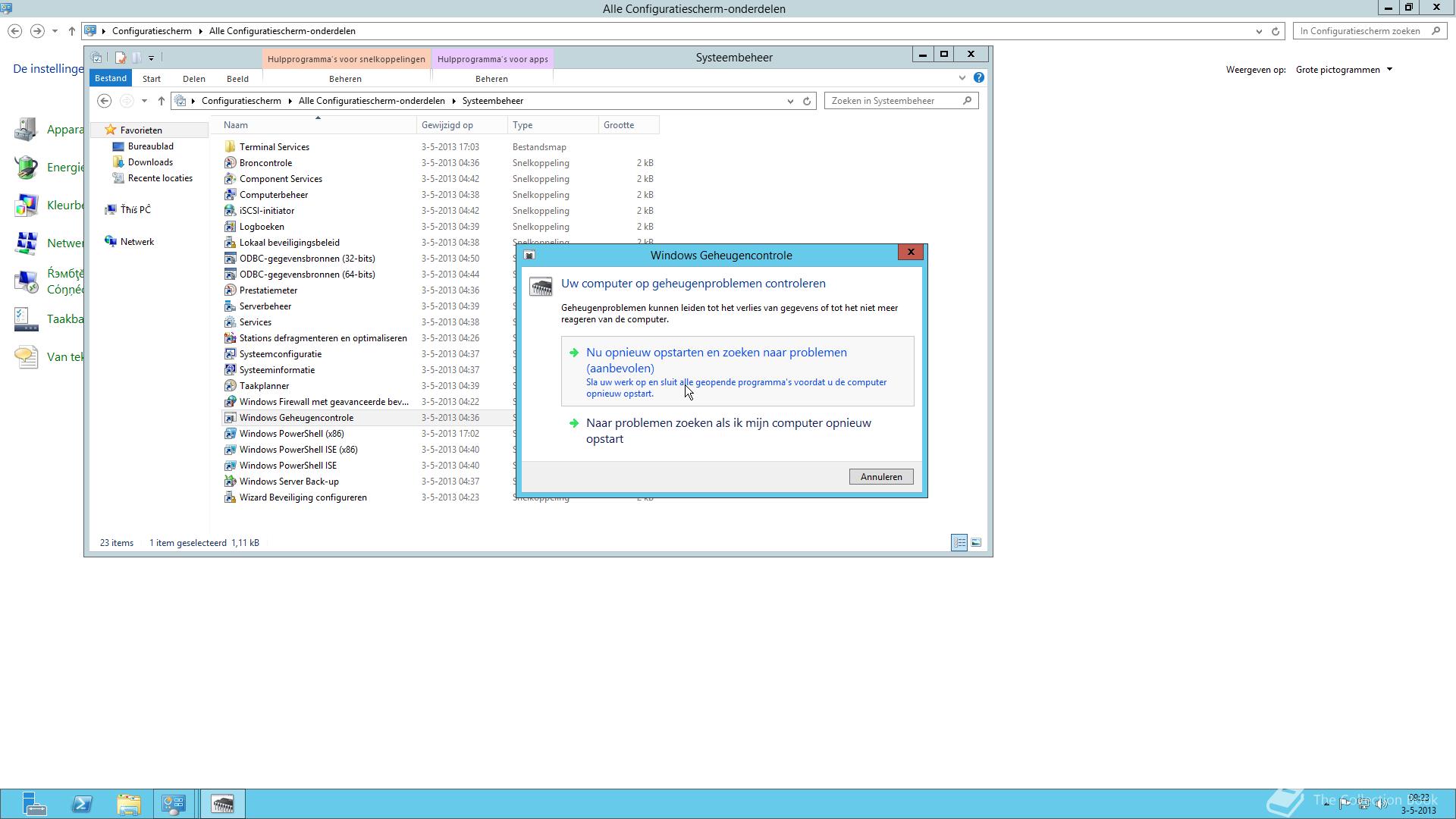Screen dimensions: 1456x819
Task: Open Beheren tab under Hulpprogramma's voor apps
Action: click(491, 79)
